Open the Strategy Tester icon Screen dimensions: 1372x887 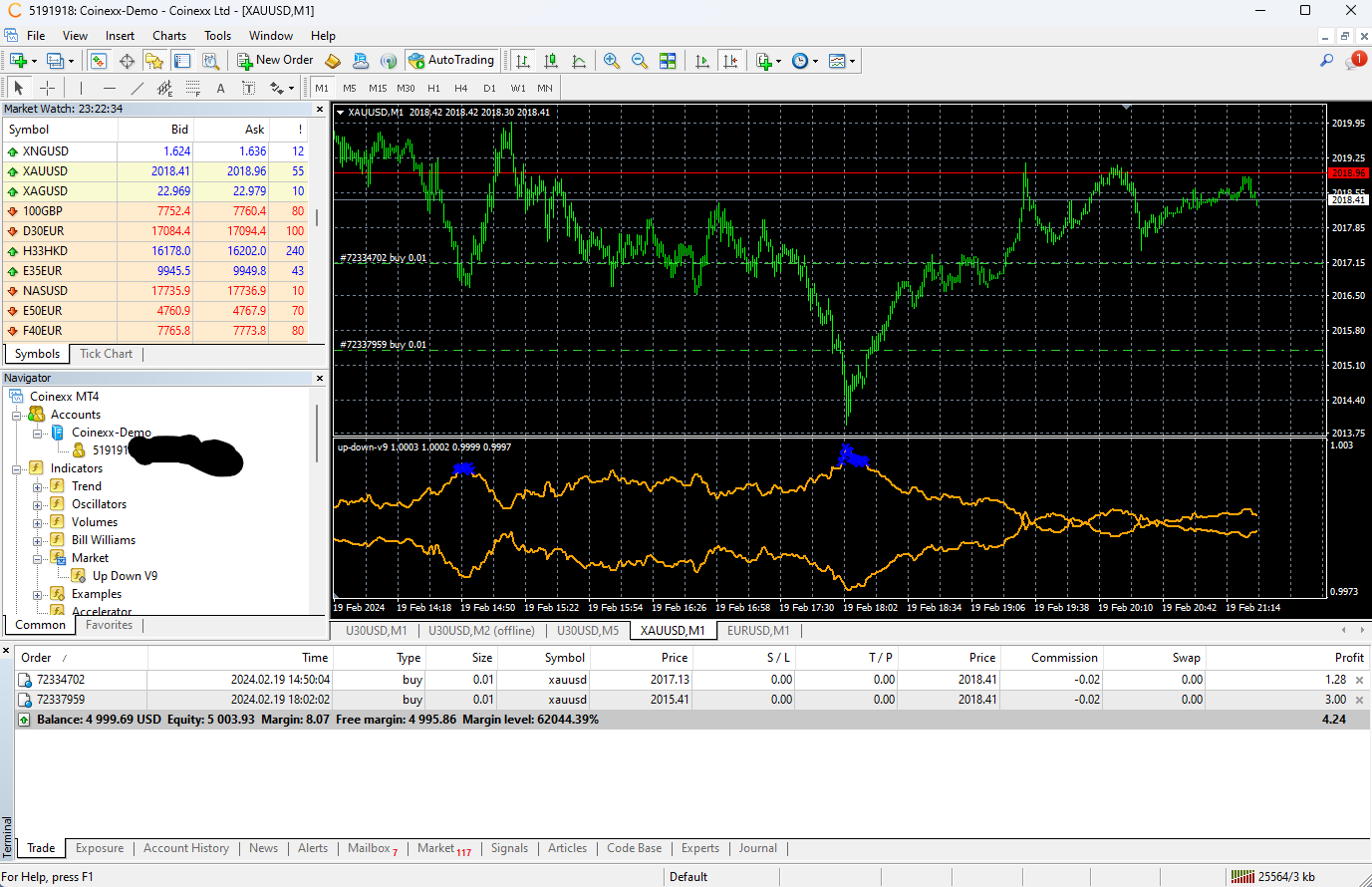click(x=210, y=61)
